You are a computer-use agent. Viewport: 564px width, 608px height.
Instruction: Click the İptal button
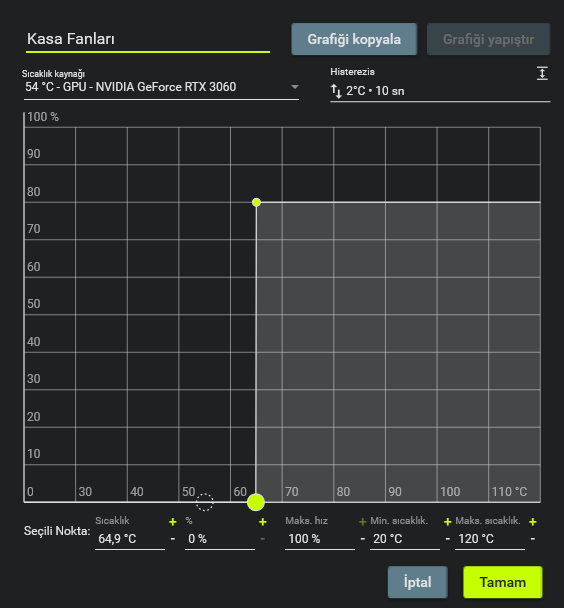pyautogui.click(x=417, y=582)
